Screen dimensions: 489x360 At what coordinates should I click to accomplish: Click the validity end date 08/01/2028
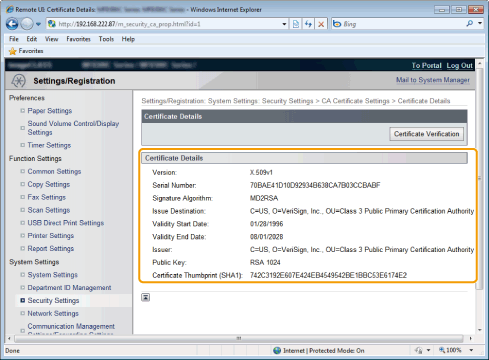[266, 237]
